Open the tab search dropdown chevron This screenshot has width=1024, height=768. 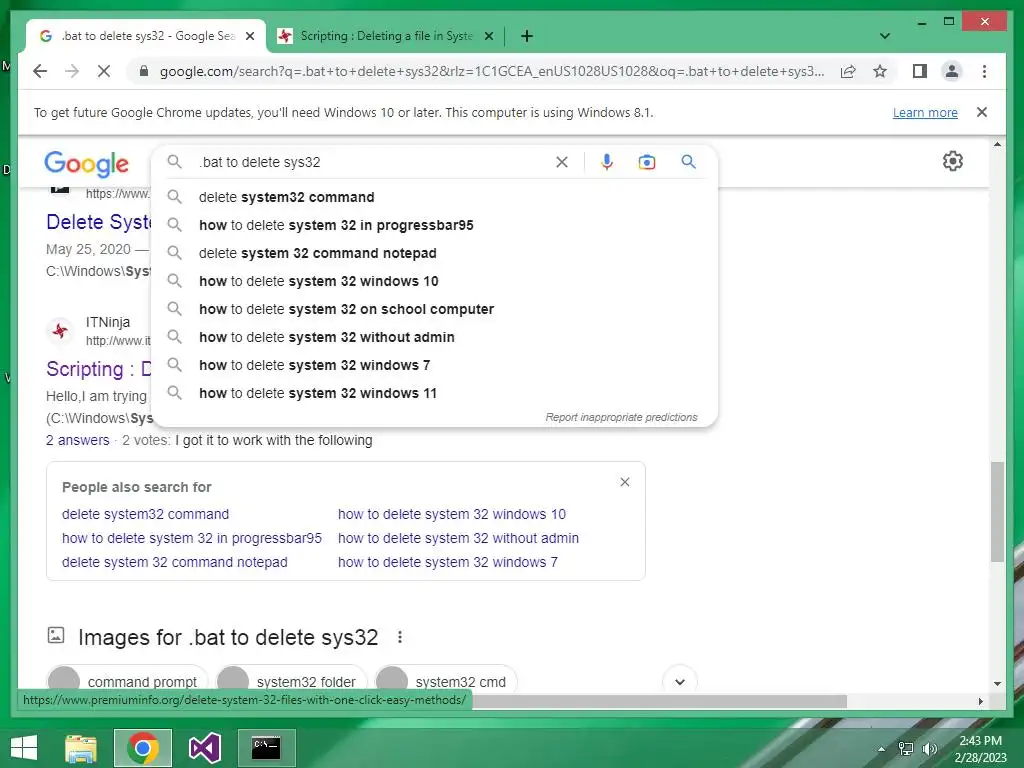pos(885,36)
